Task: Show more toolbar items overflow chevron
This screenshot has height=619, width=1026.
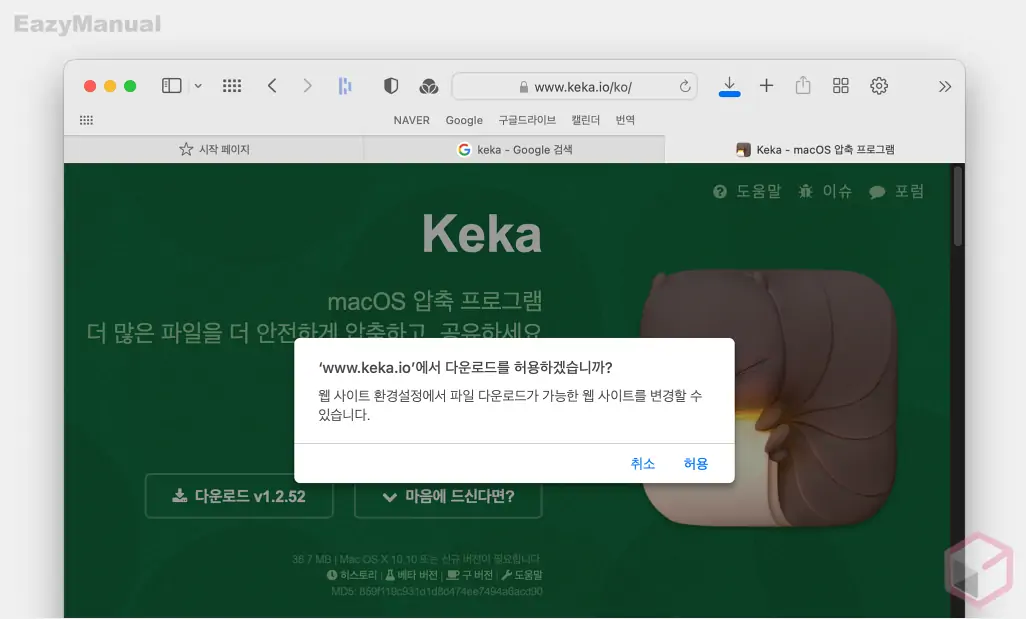Action: (944, 86)
